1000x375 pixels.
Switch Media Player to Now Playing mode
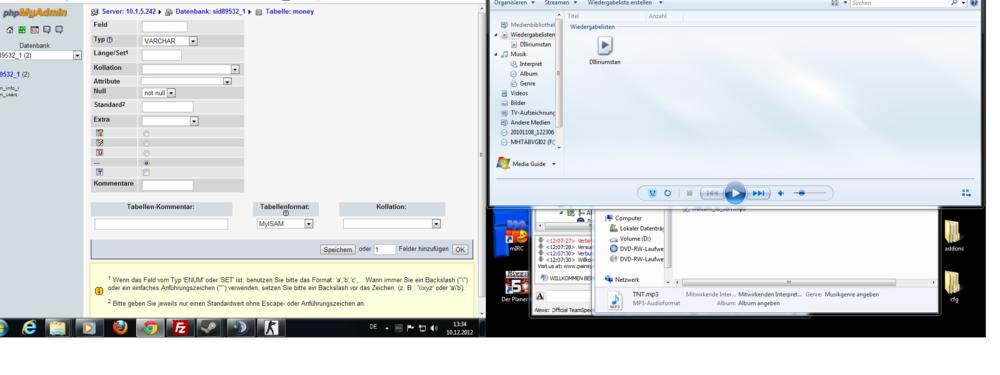[x=966, y=193]
